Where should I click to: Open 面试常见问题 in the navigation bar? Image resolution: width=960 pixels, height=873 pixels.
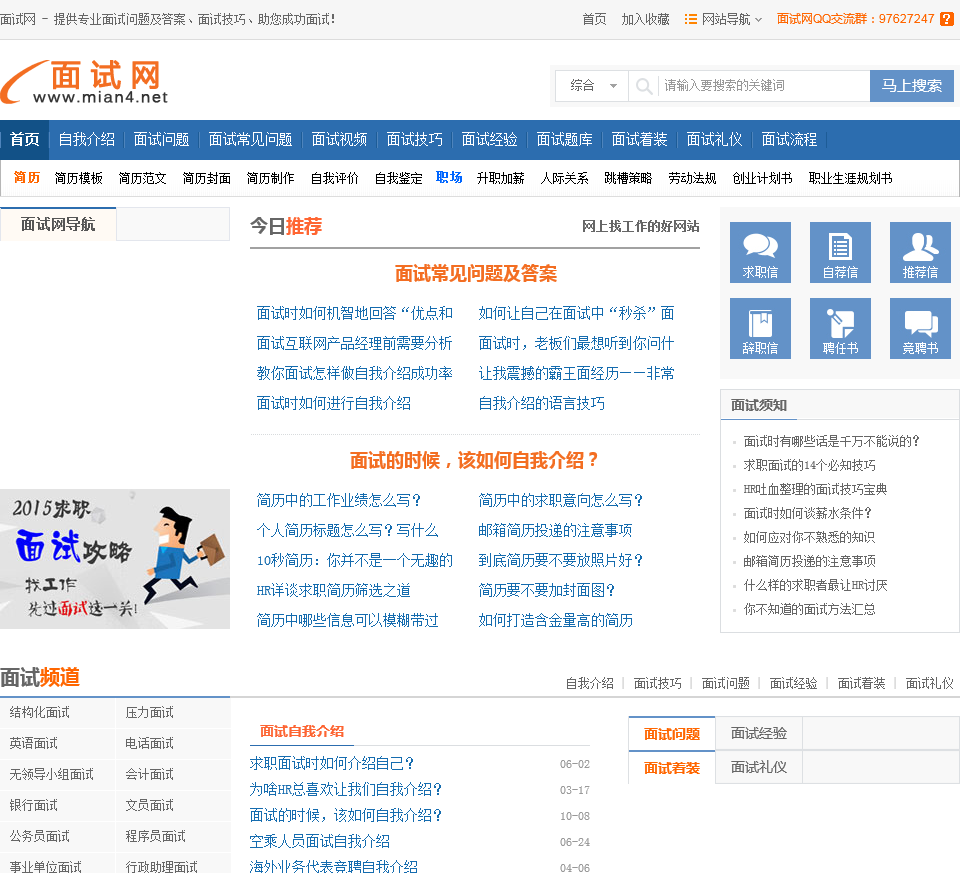pos(250,140)
